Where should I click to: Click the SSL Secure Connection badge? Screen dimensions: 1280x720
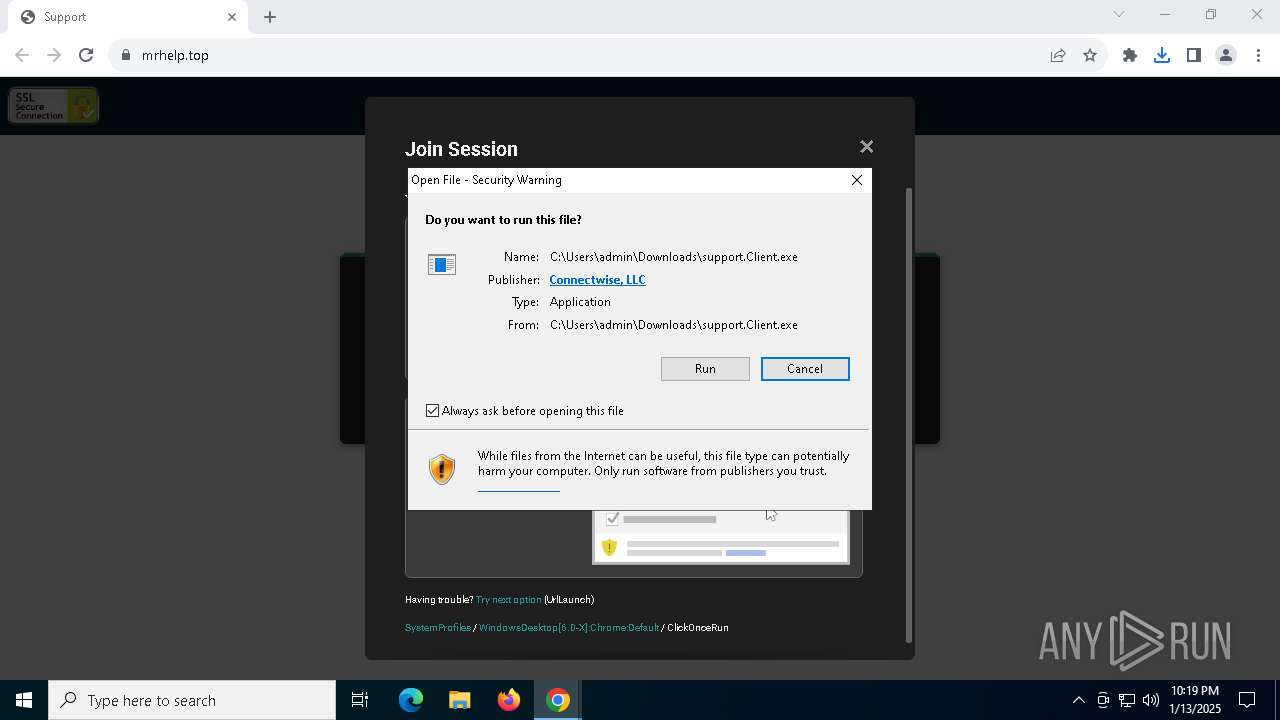point(54,105)
